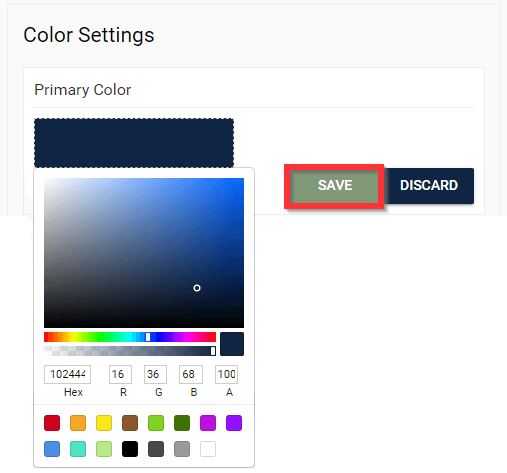Screen dimensions: 507x473
Task: Click the Primary Color dashed preview box
Action: point(134,143)
